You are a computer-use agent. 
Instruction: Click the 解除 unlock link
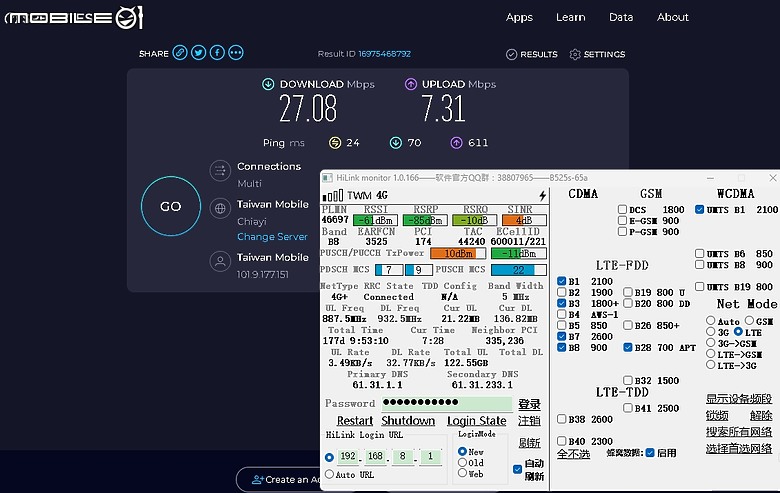pyautogui.click(x=761, y=415)
